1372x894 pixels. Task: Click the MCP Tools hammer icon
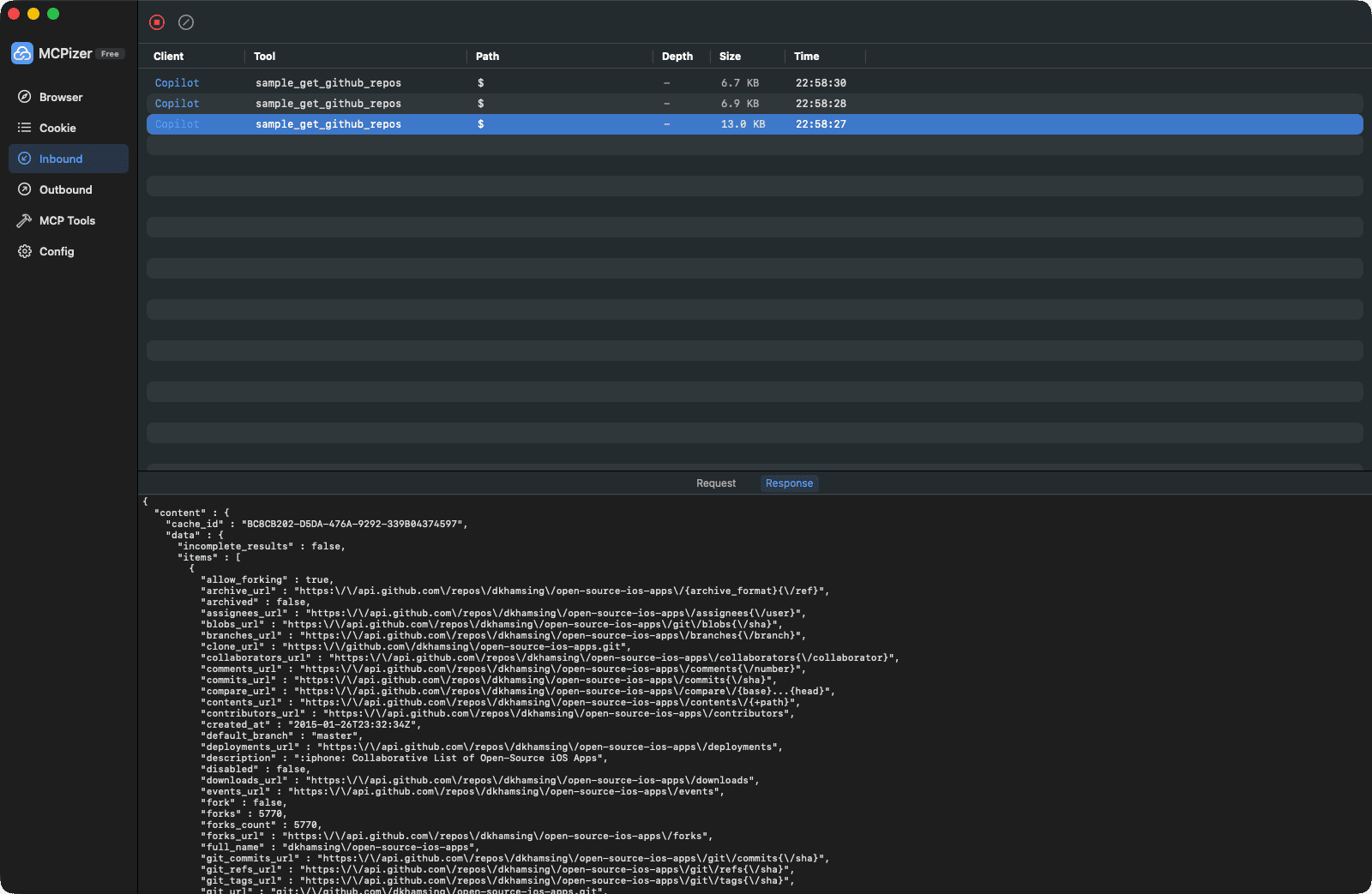(x=25, y=220)
